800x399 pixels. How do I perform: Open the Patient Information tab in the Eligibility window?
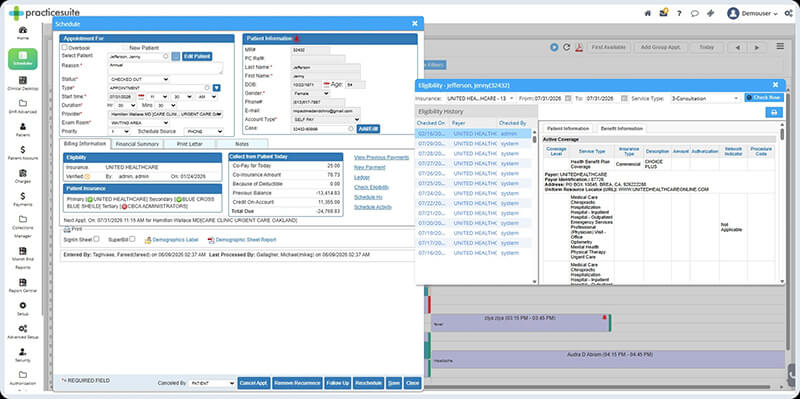pos(567,128)
